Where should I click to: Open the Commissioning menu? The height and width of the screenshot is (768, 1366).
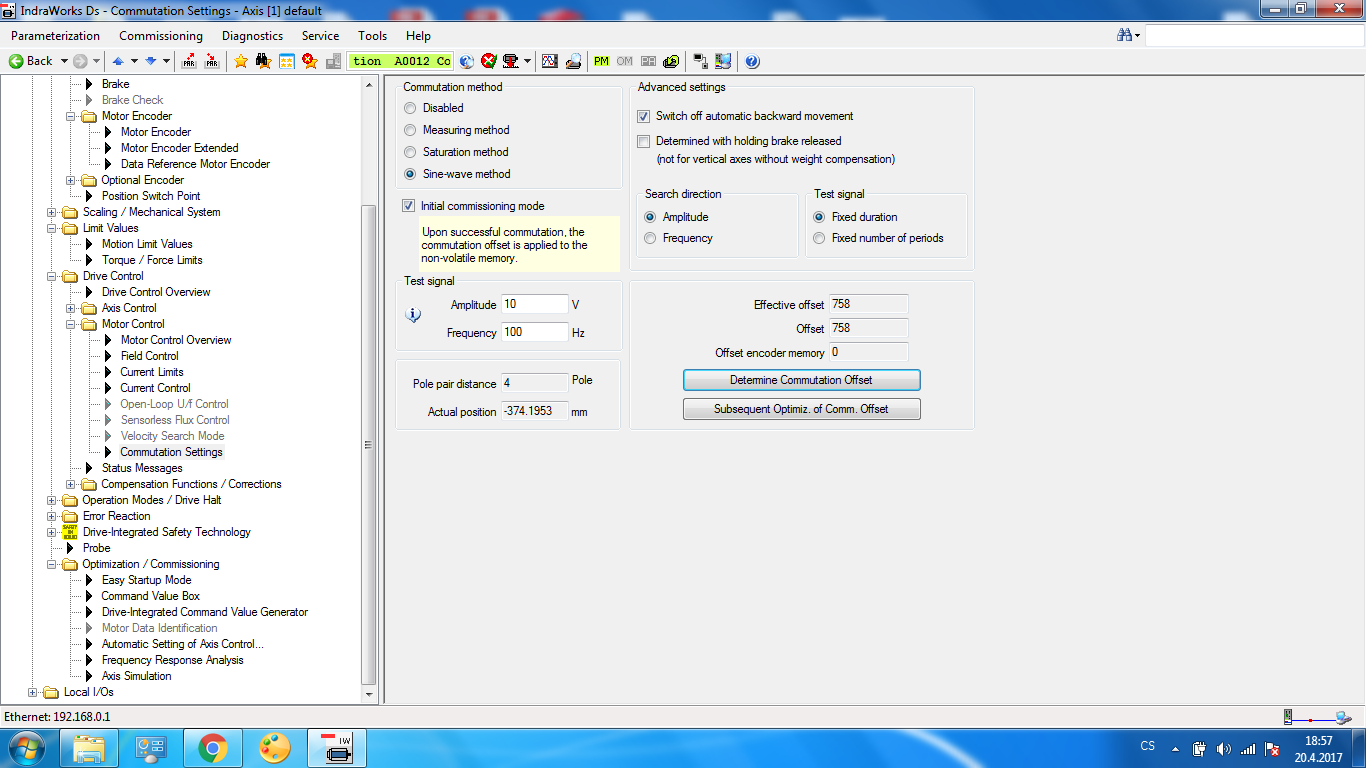tap(161, 36)
